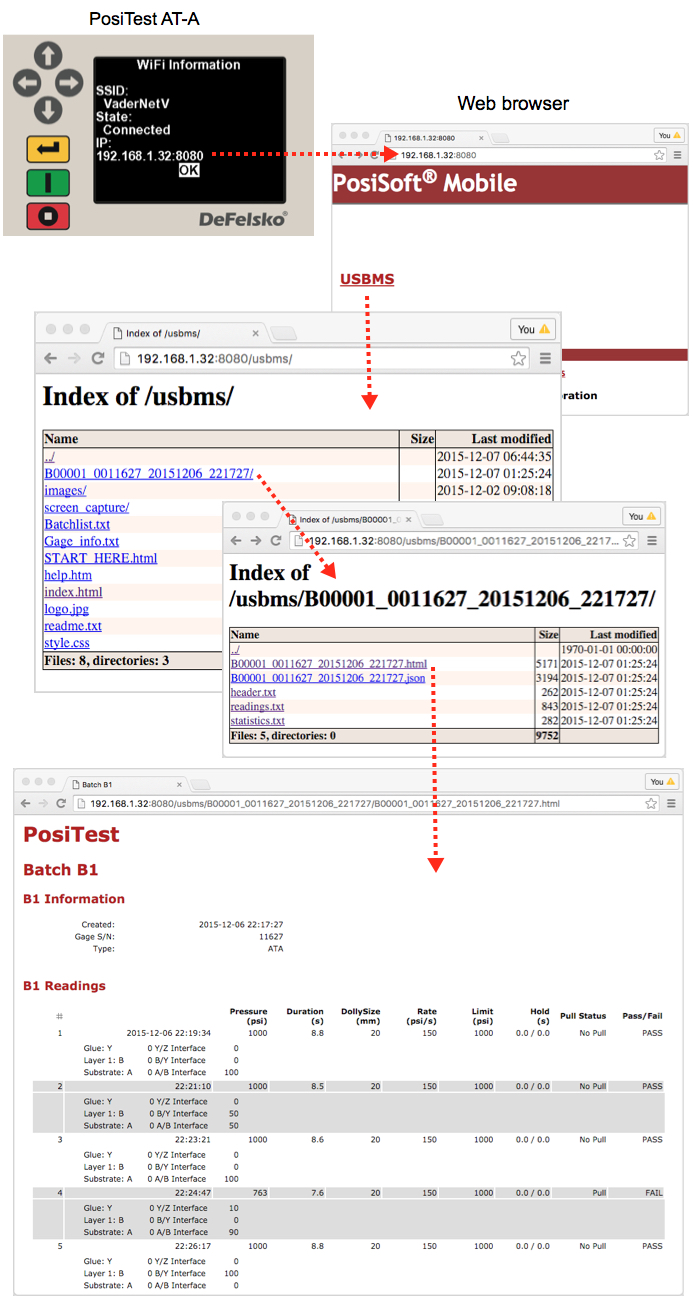The width and height of the screenshot is (695, 1306).
Task: Open the Batchlist.txt file link
Action: tap(77, 524)
